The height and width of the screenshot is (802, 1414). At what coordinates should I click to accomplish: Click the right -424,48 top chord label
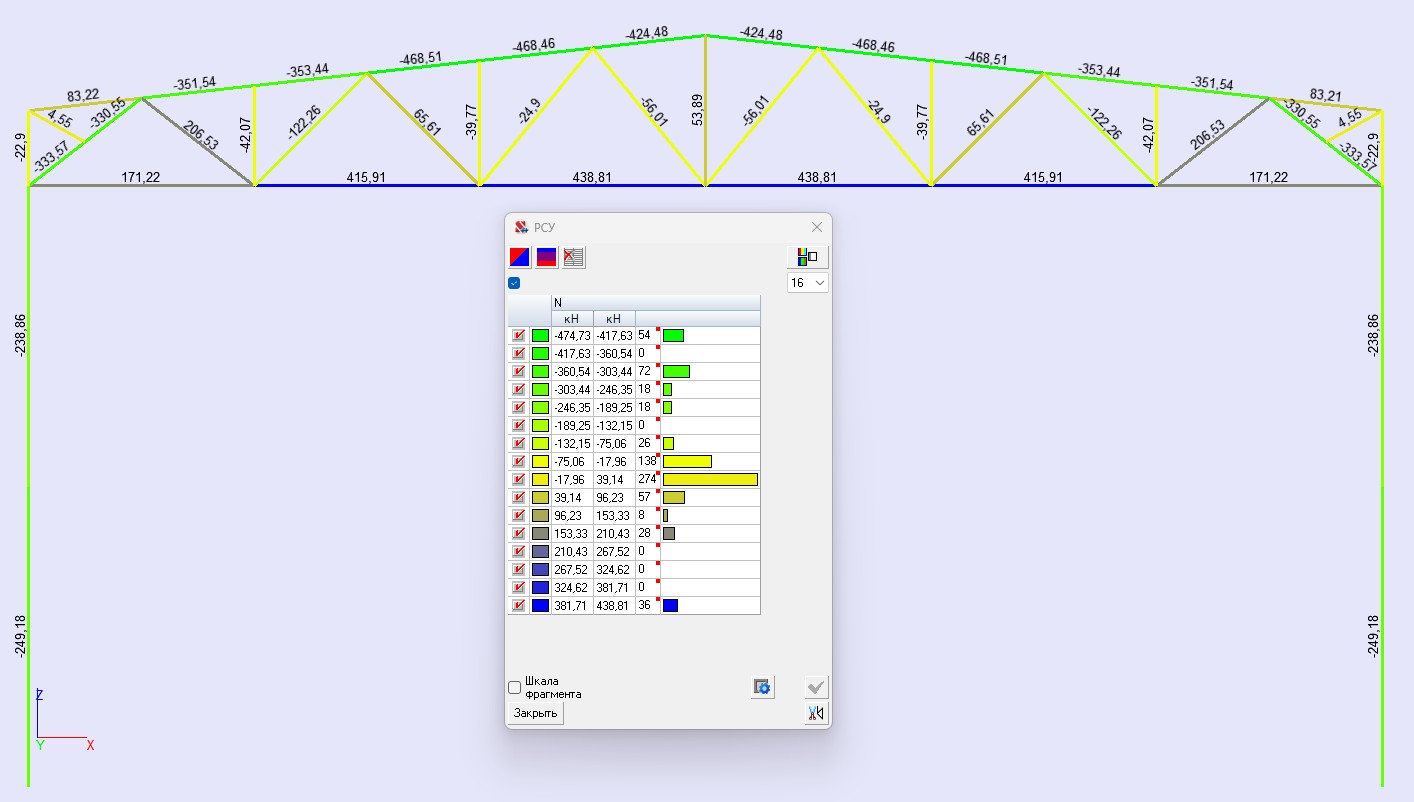[762, 34]
